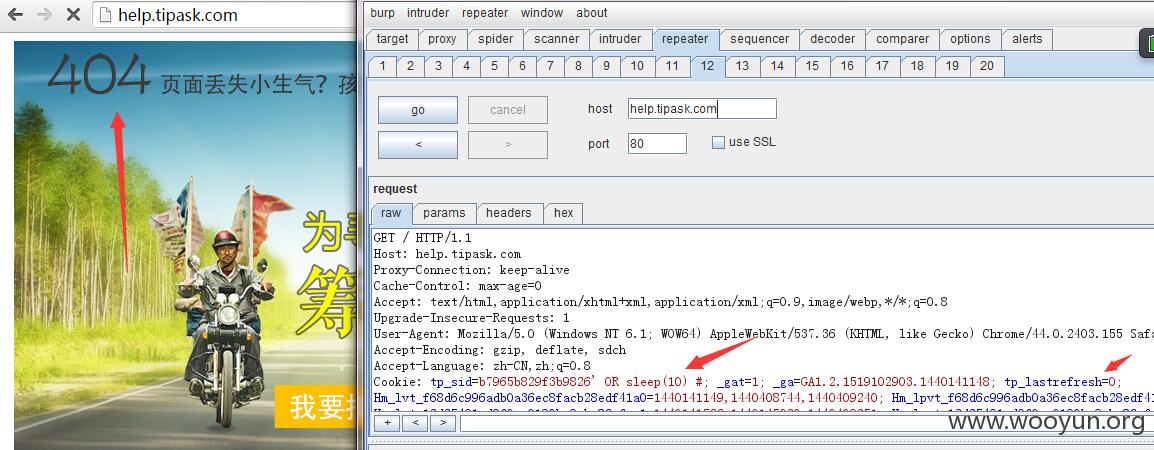Select repeater request tab 6

point(522,66)
